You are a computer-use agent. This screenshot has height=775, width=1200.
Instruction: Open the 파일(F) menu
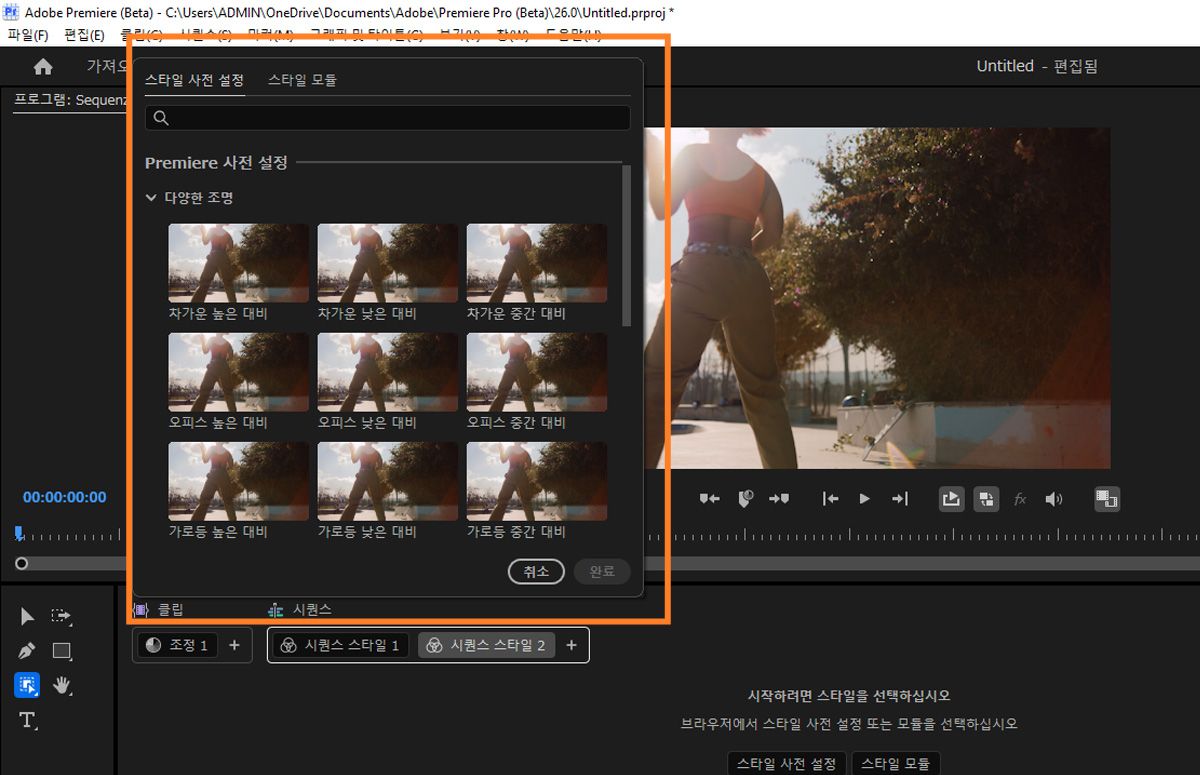point(27,36)
